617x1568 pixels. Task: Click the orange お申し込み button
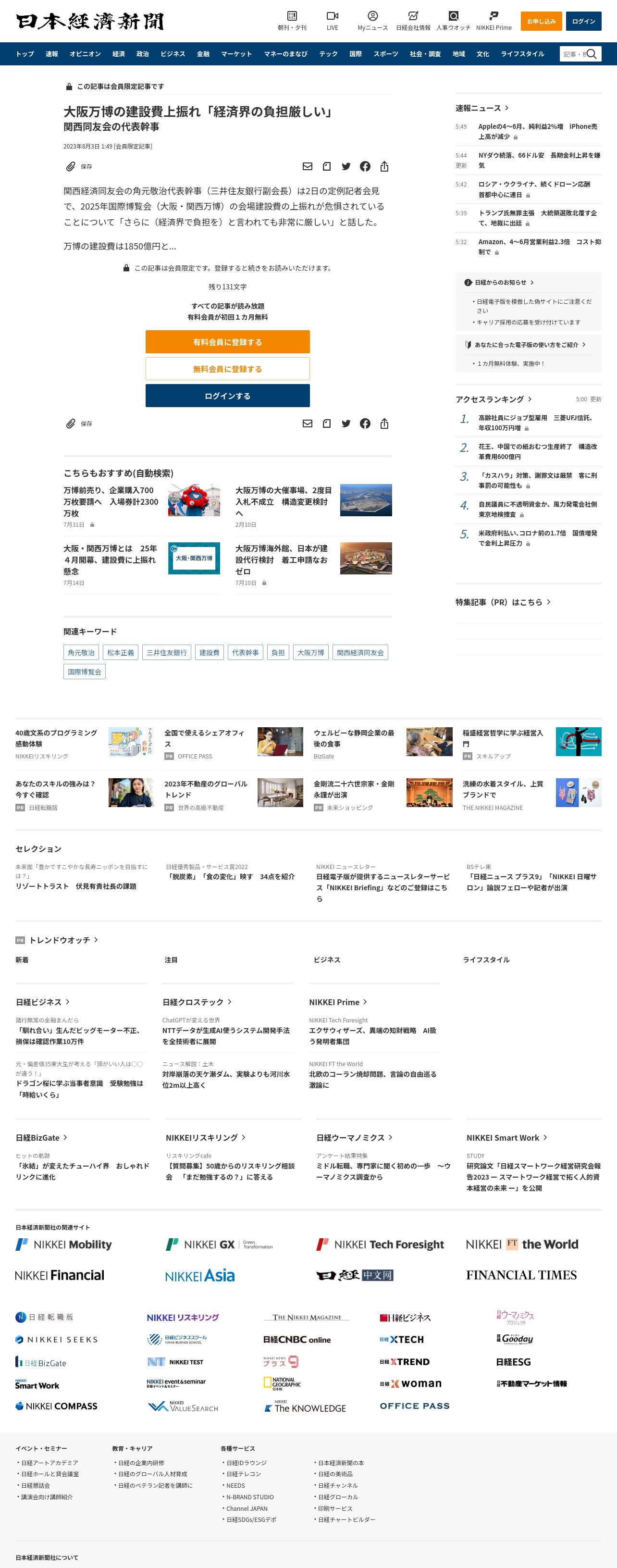click(x=542, y=21)
